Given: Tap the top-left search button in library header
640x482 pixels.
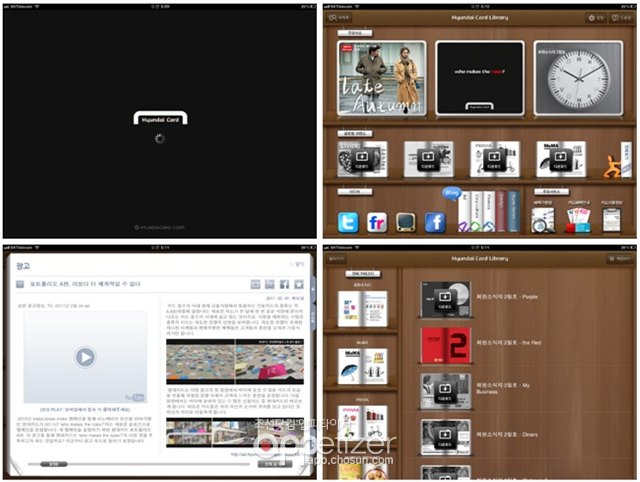Looking at the screenshot, I should click(339, 18).
